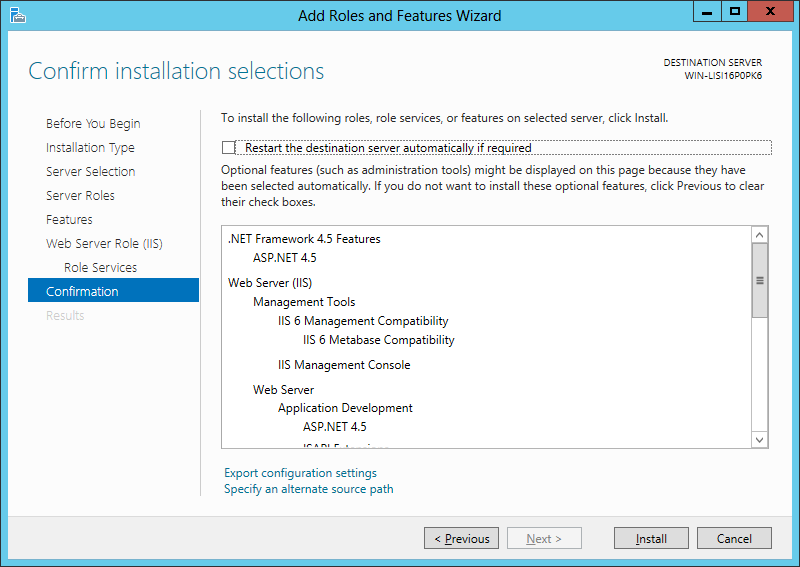Select IIS 6 Management Compatibility entry
Screen dimensions: 800x567
tap(363, 321)
